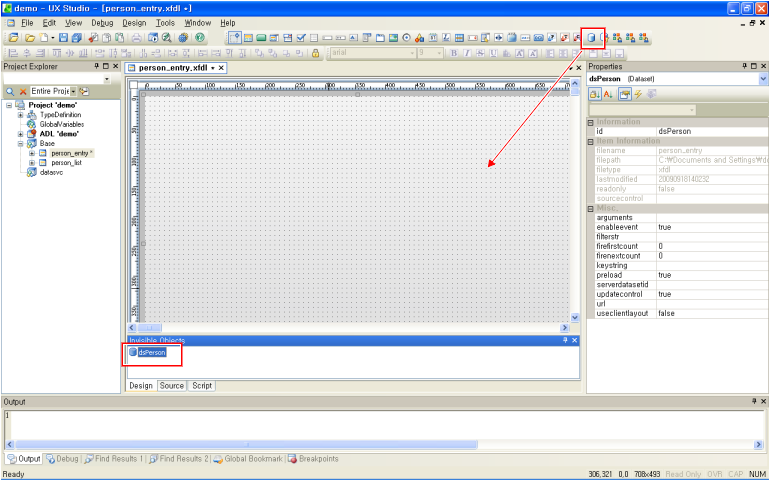This screenshot has width=770, height=481.
Task: Click the design canvas horizontal scrollbar
Action: (x=350, y=327)
